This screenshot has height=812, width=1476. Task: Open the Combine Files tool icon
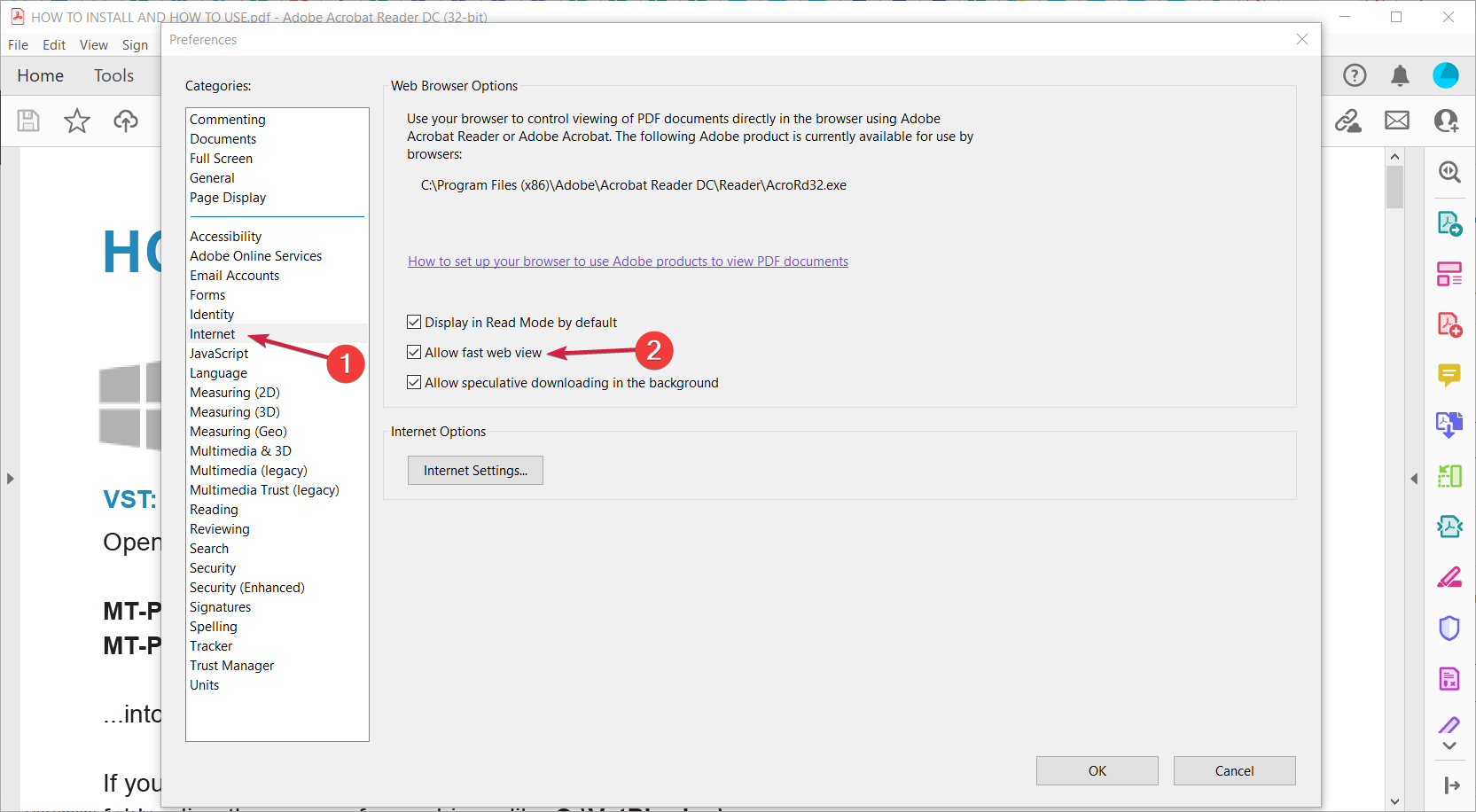pos(1449,426)
